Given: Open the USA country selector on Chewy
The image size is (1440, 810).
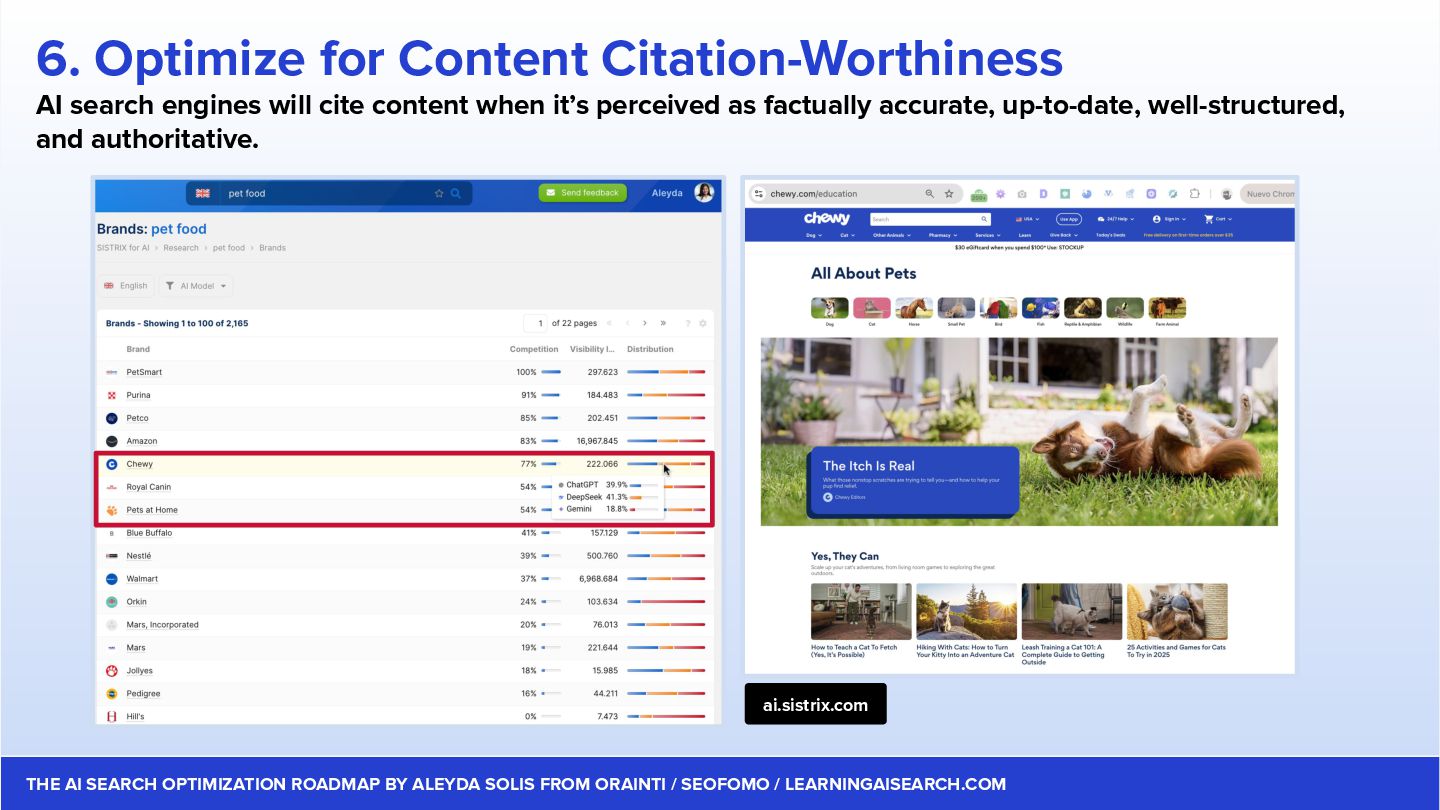Looking at the screenshot, I should tap(1027, 219).
